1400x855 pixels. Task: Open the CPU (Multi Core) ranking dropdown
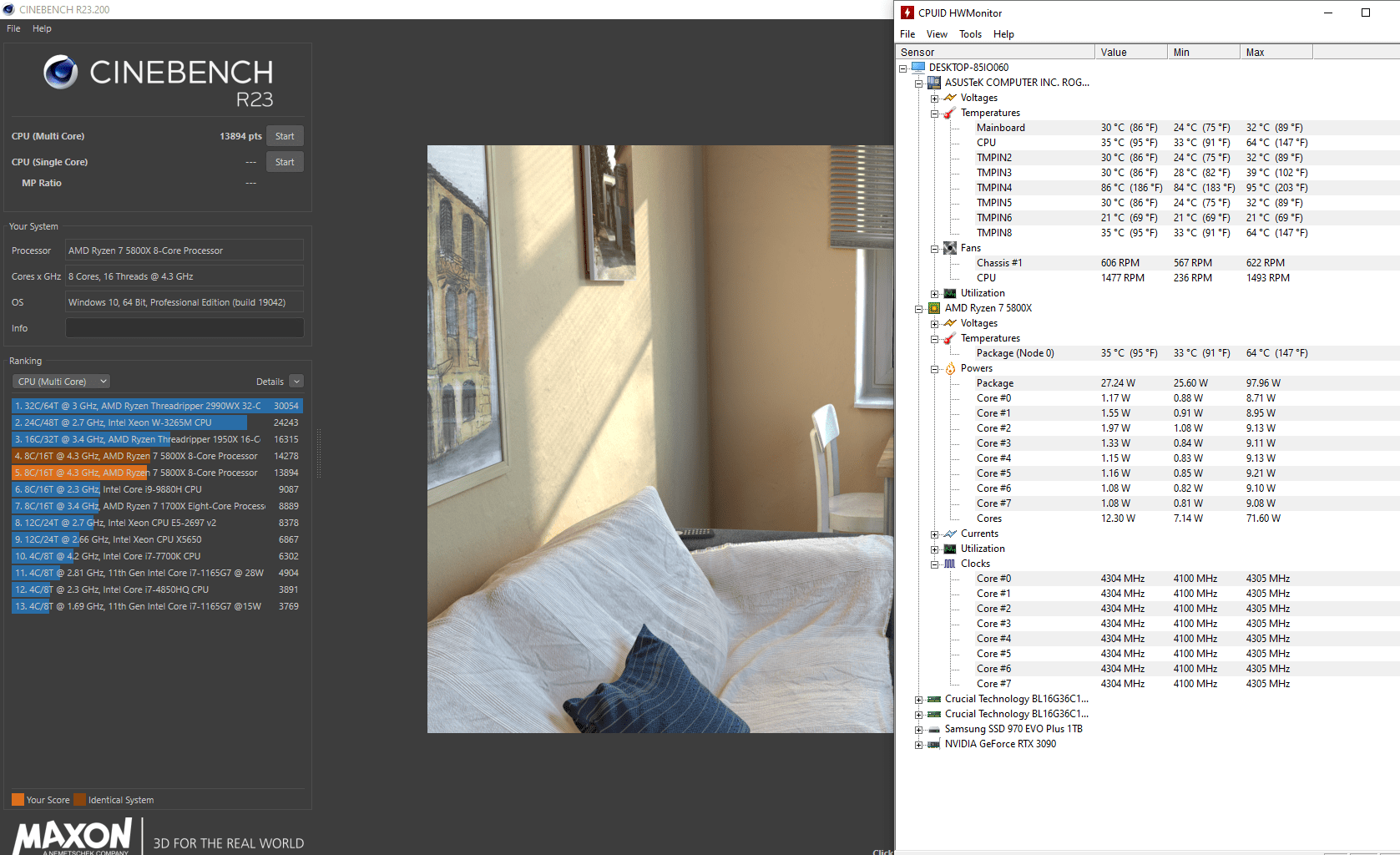pyautogui.click(x=61, y=382)
